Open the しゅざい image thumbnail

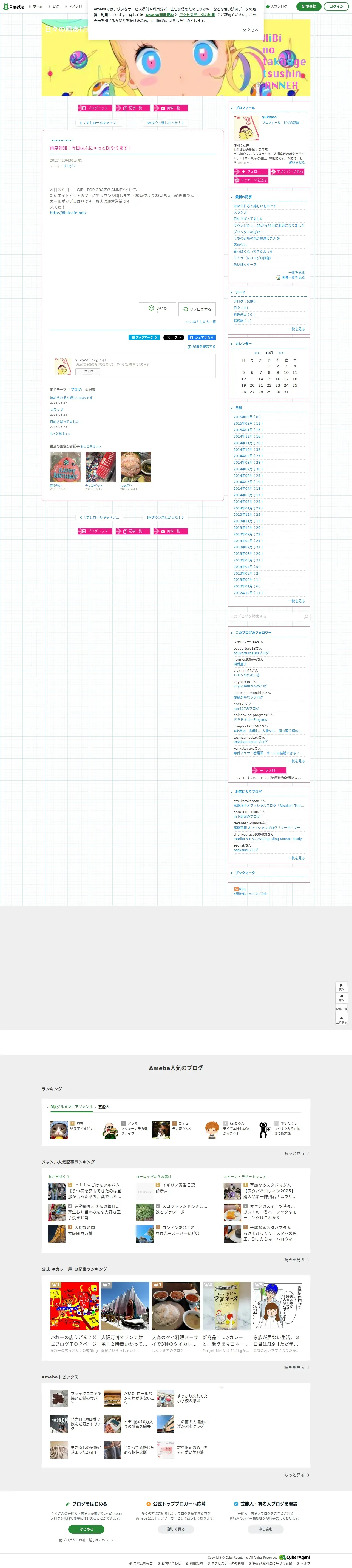click(135, 468)
